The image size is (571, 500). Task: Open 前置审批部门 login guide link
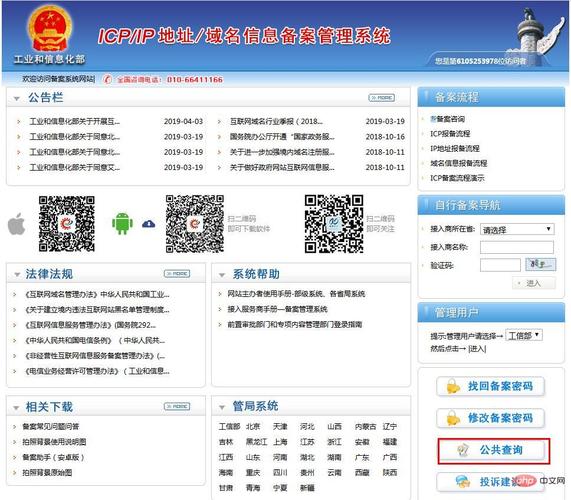[295, 324]
